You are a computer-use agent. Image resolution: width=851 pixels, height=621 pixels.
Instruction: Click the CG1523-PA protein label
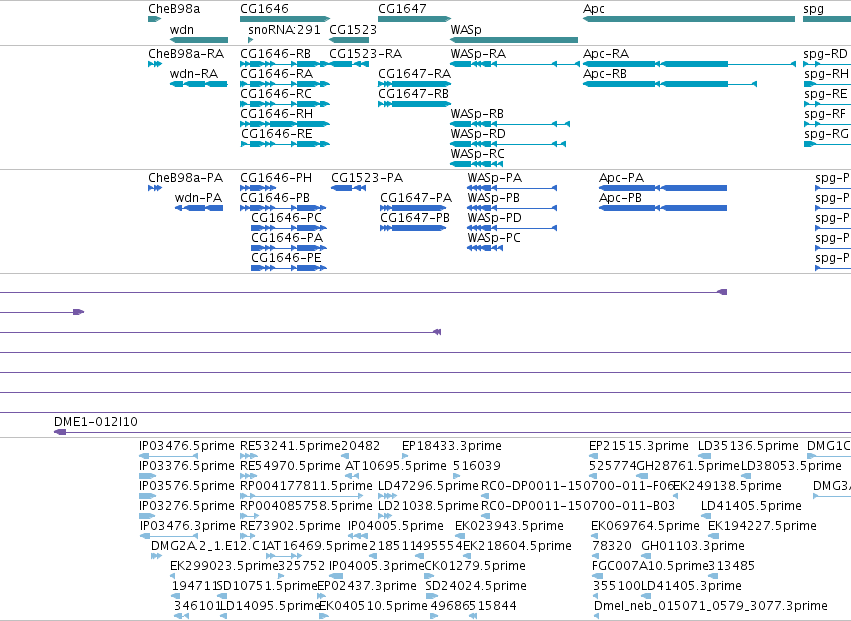tap(367, 178)
